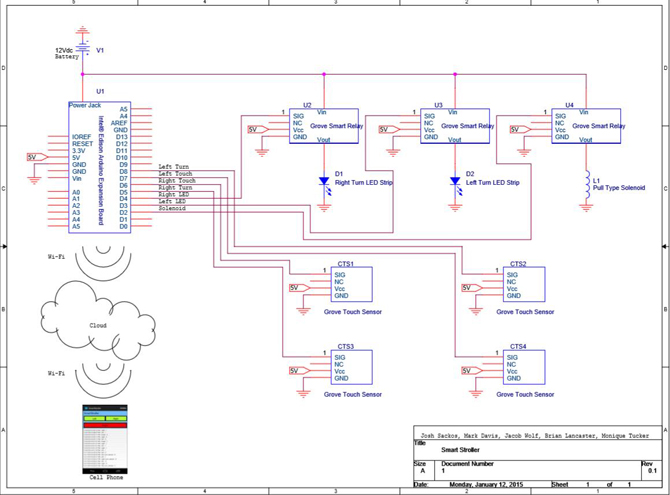Click the CTS1 Grove Touch Sensor block
Viewport: 670px width, 495px height.
[351, 284]
